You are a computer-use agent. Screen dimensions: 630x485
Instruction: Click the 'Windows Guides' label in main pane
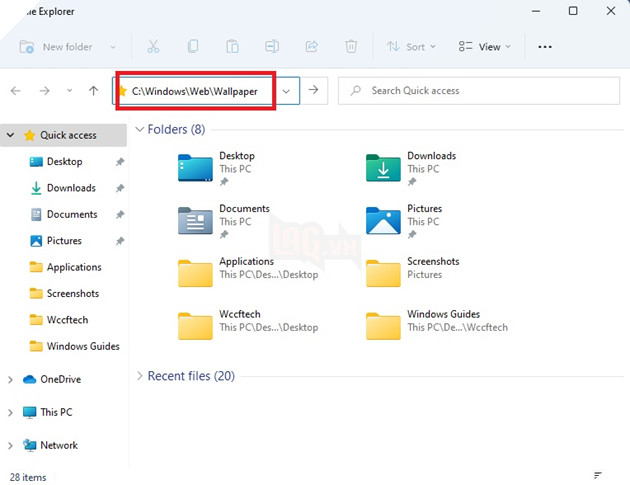pos(444,314)
